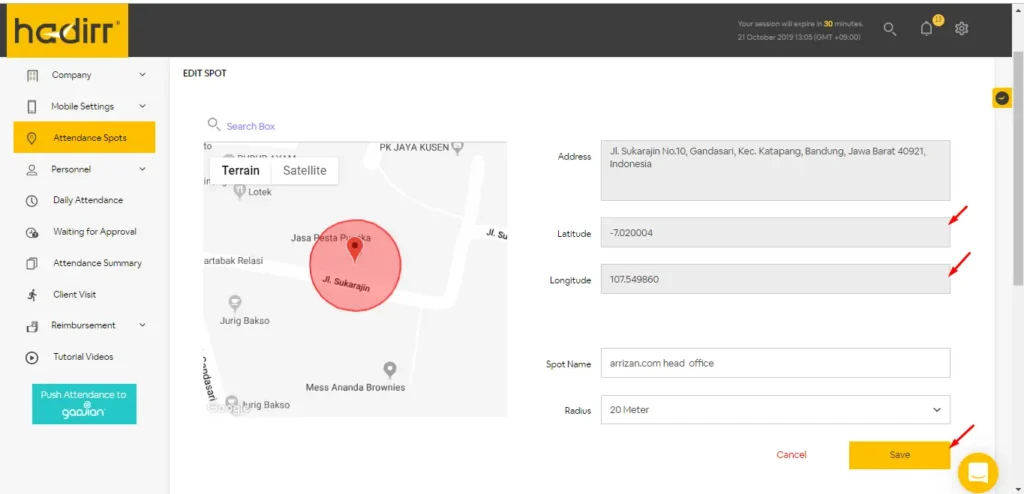Open the notifications bell
Viewport: 1024px width, 494px height.
(x=927, y=29)
